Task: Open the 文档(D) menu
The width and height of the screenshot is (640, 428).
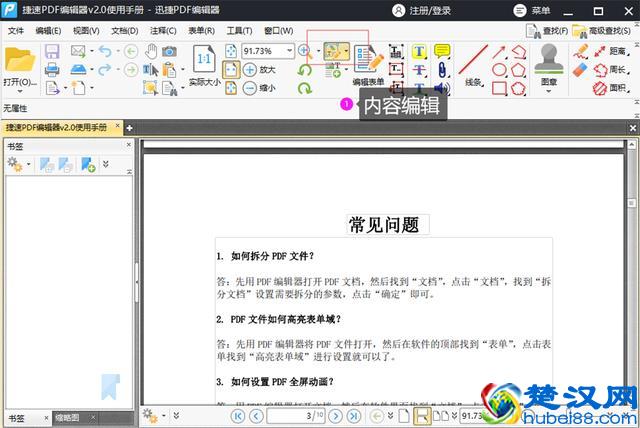Action: (125, 31)
